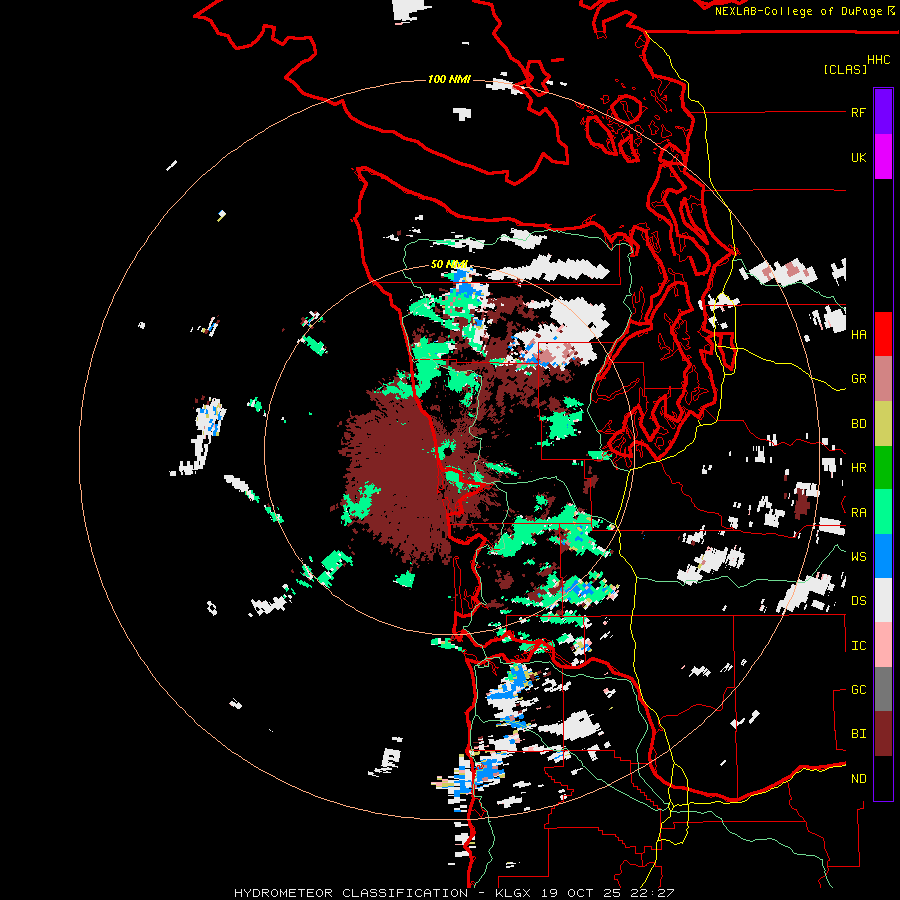The width and height of the screenshot is (900, 900).
Task: Click the RF purple legend swatch
Action: coord(883,112)
